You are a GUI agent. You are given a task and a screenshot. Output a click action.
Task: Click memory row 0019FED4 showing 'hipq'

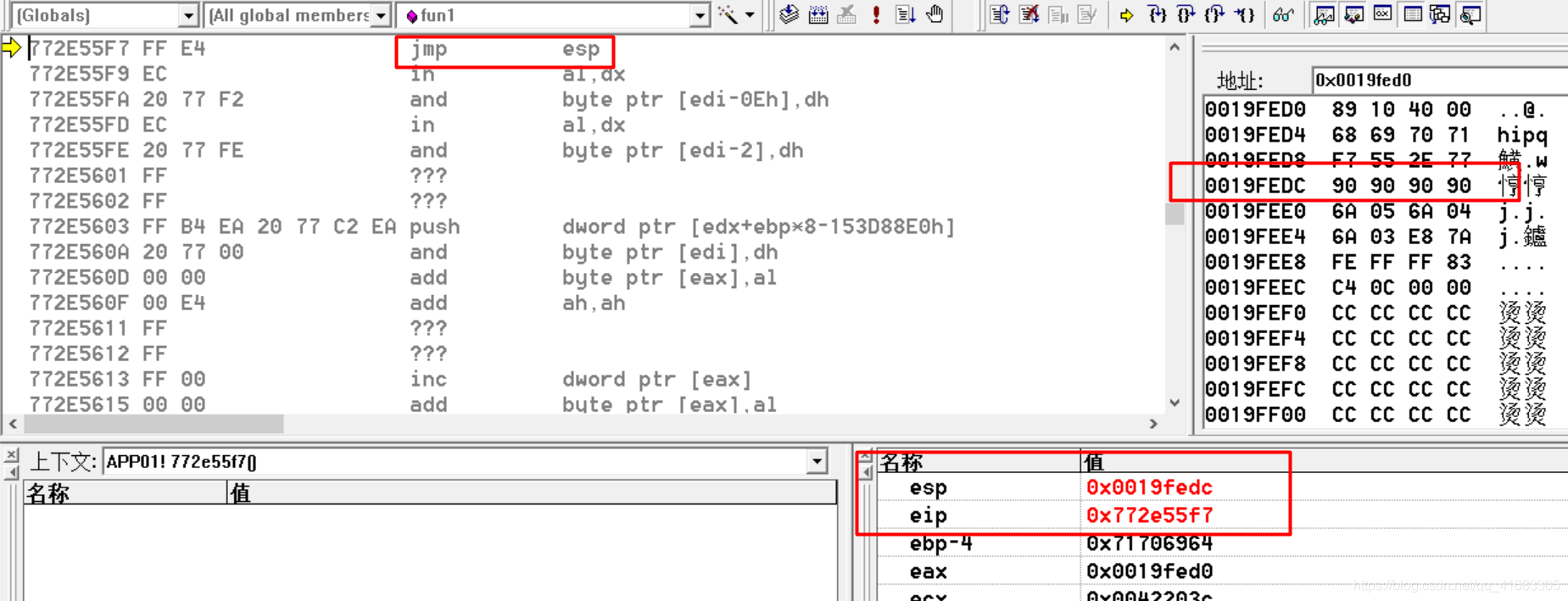1375,135
